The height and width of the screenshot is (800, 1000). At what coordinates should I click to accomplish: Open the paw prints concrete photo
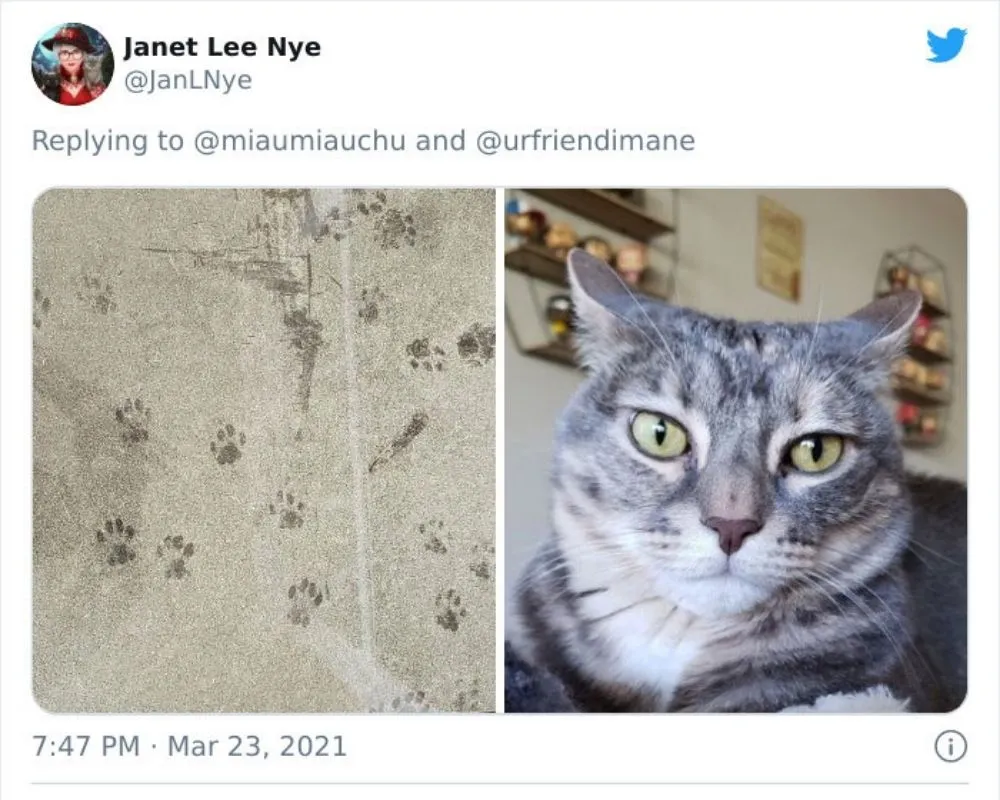(264, 450)
